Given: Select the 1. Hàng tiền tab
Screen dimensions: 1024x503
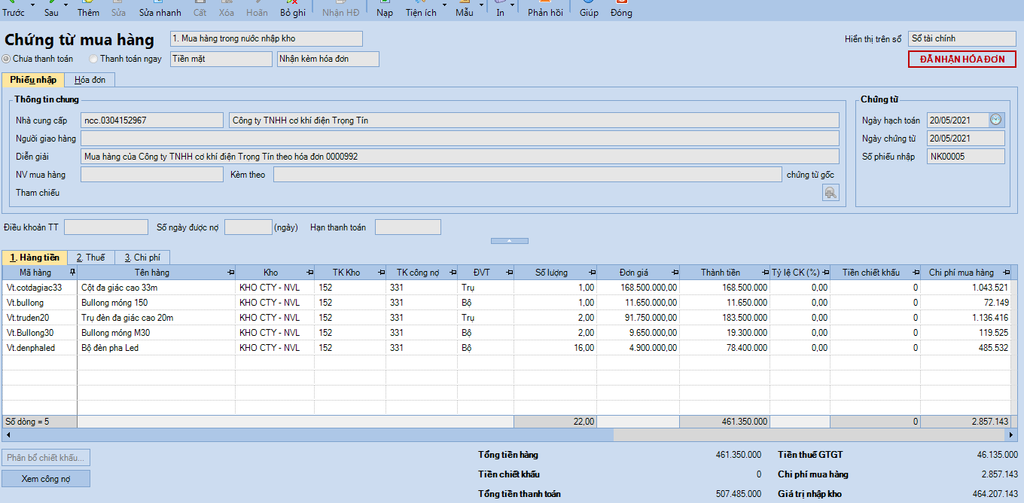Looking at the screenshot, I should 34,257.
